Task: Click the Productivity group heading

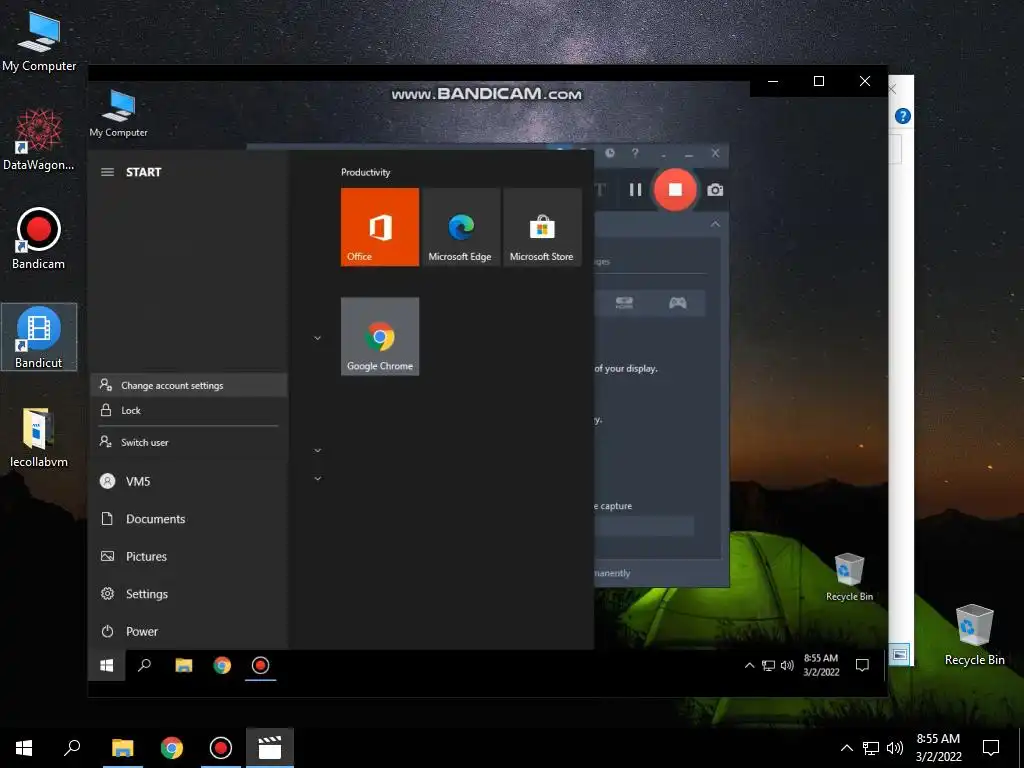Action: [x=365, y=172]
